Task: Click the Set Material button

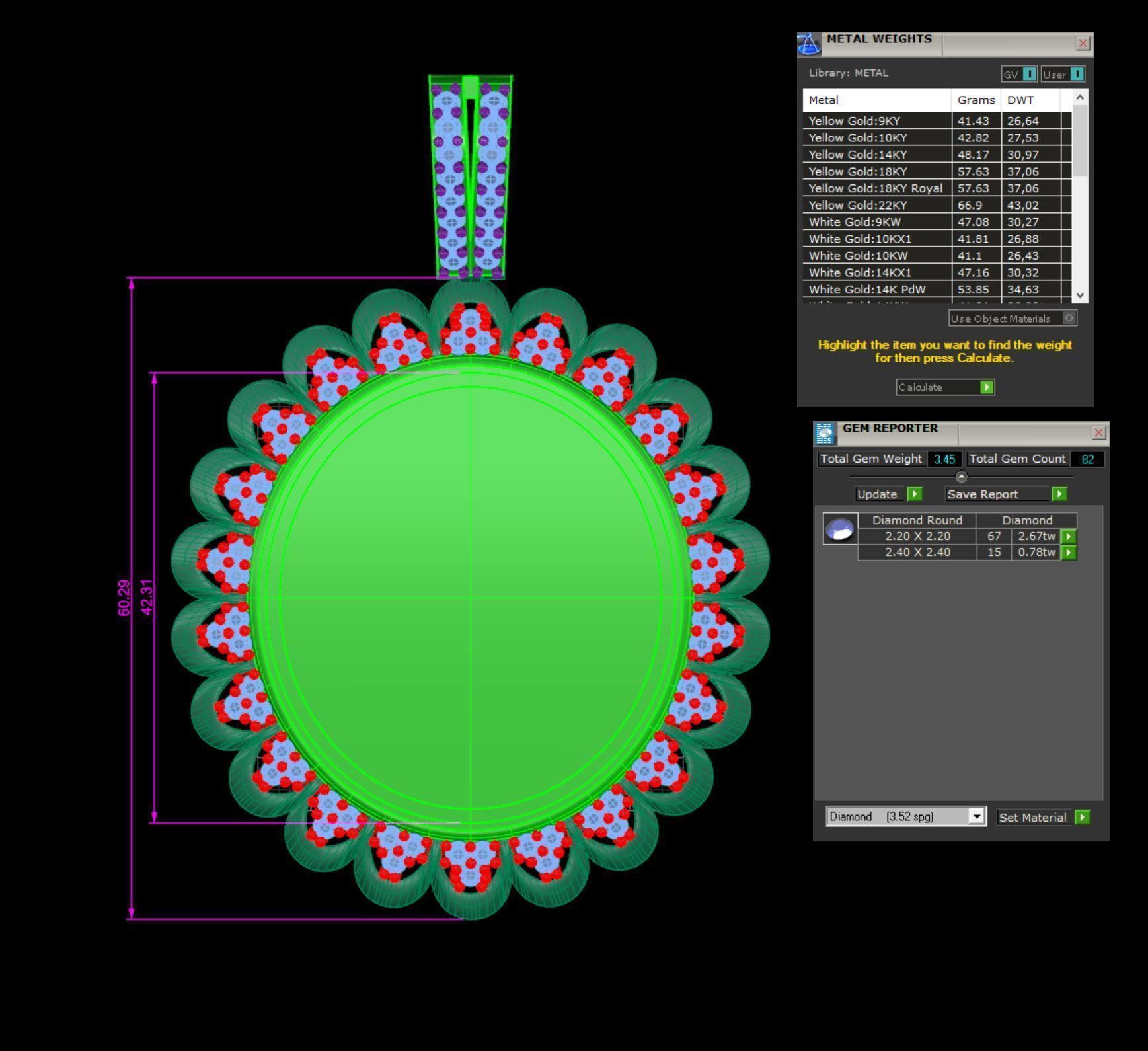Action: tap(1043, 818)
